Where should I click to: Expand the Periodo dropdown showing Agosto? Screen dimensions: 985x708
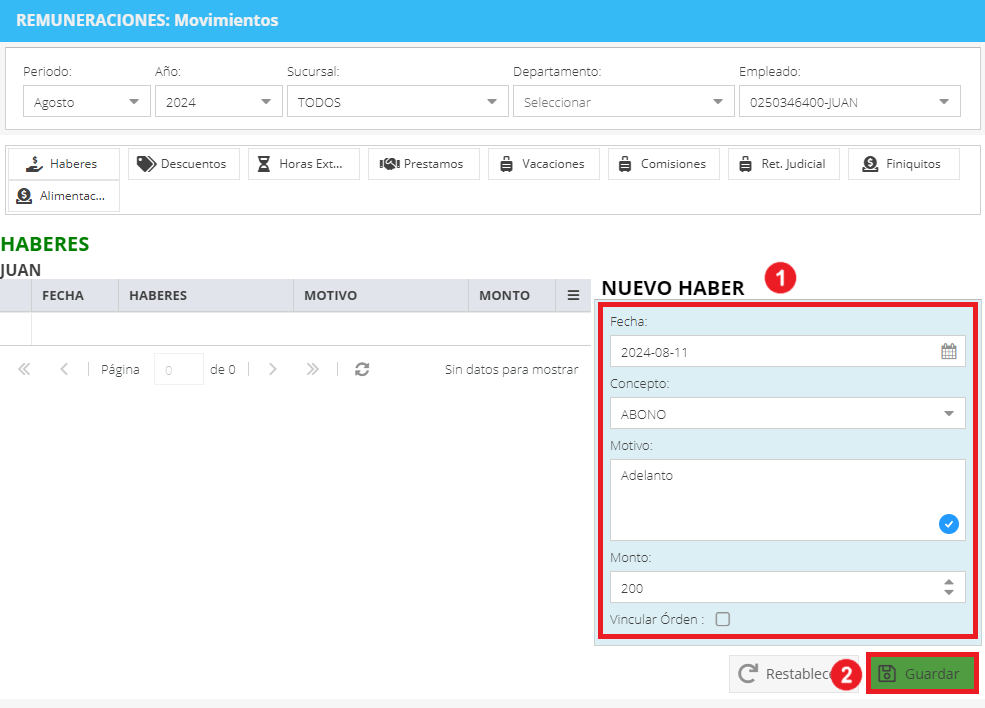tap(87, 102)
